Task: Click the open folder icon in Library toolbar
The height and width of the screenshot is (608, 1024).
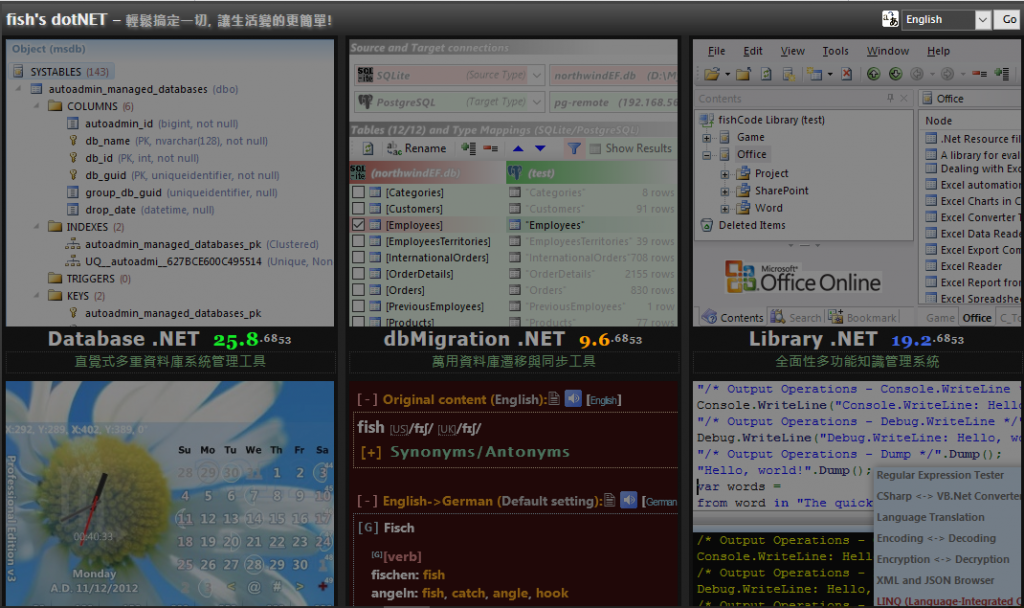Action: [712, 74]
